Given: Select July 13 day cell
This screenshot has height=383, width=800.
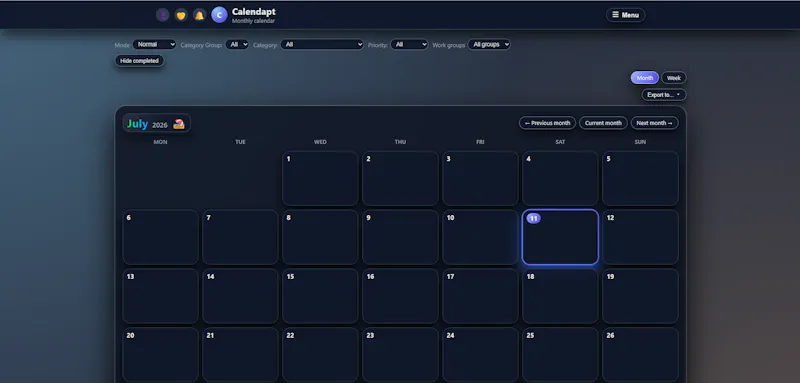Looking at the screenshot, I should click(161, 296).
